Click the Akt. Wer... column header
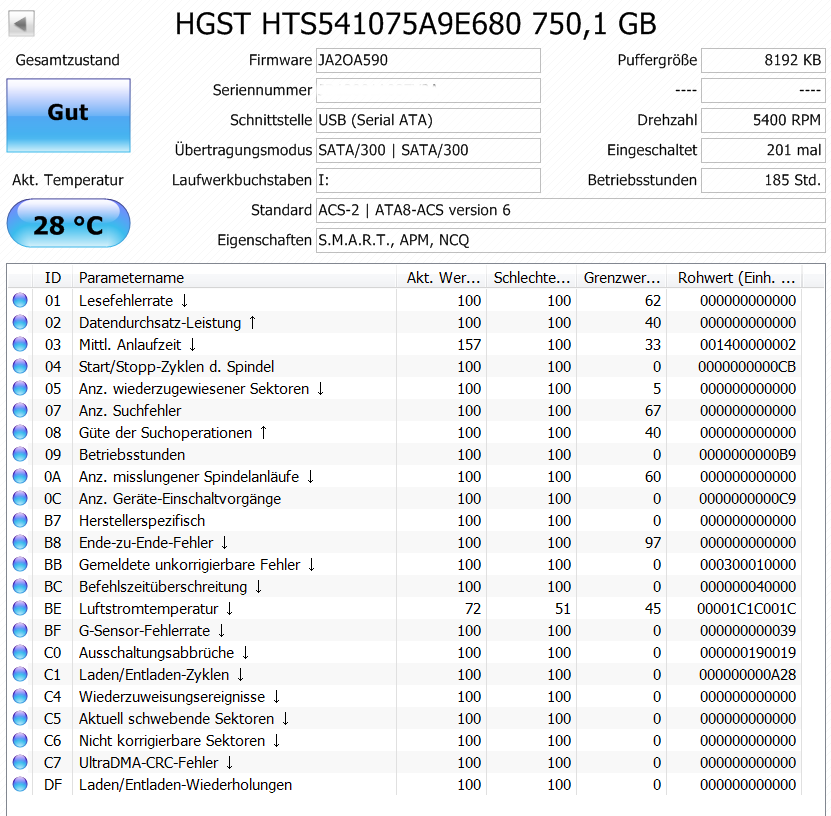831x816 pixels. (441, 278)
